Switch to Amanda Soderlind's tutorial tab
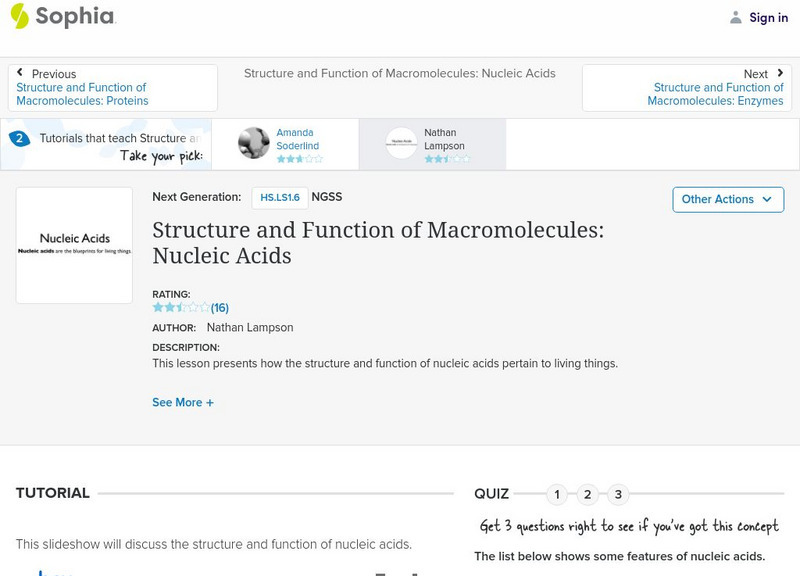The width and height of the screenshot is (800, 576). pyautogui.click(x=298, y=139)
